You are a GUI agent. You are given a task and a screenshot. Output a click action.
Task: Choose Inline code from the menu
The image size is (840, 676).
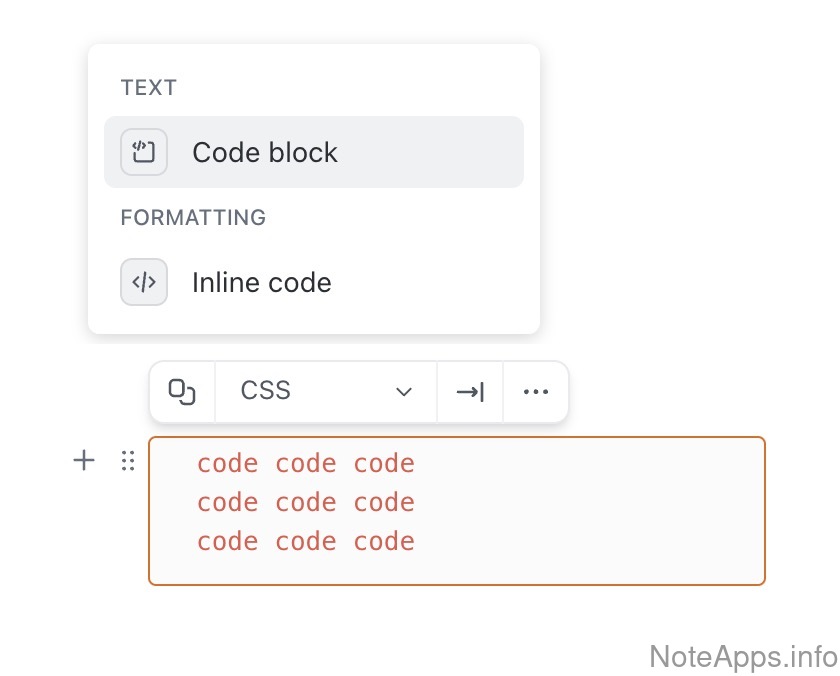[x=262, y=282]
